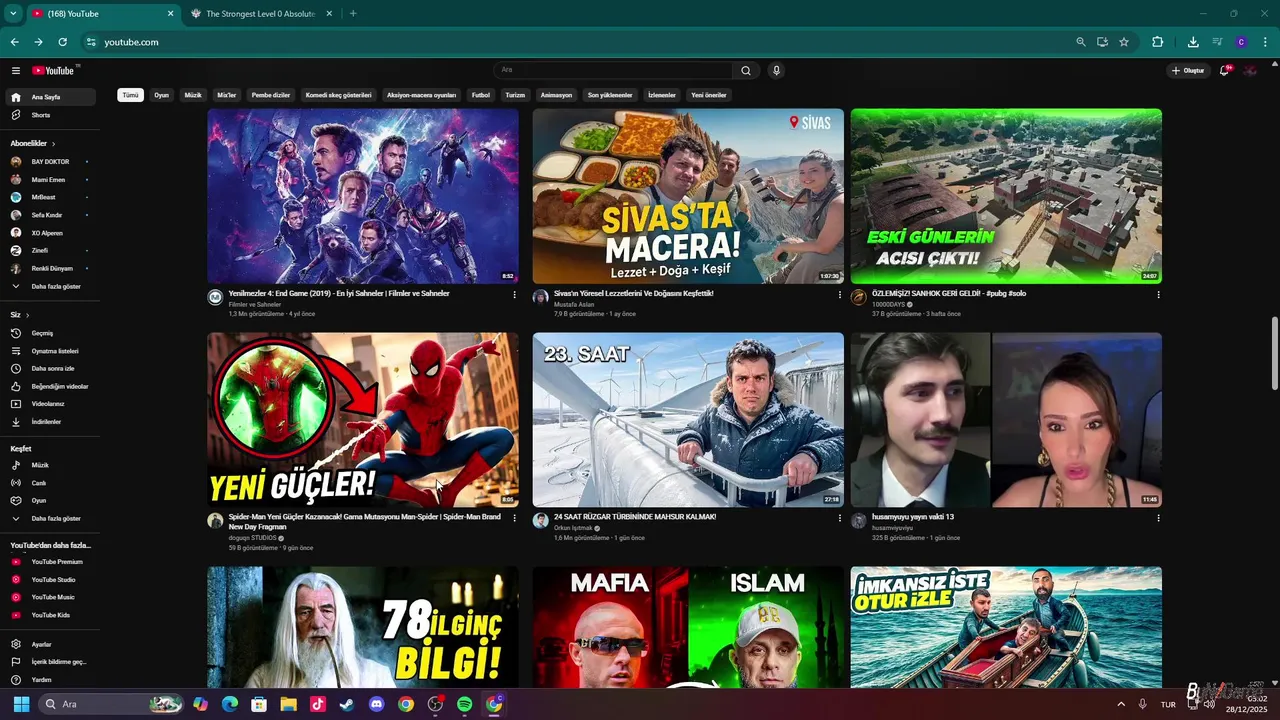Open options menu for Spider-Man video
This screenshot has height=720, width=1280.
point(515,518)
